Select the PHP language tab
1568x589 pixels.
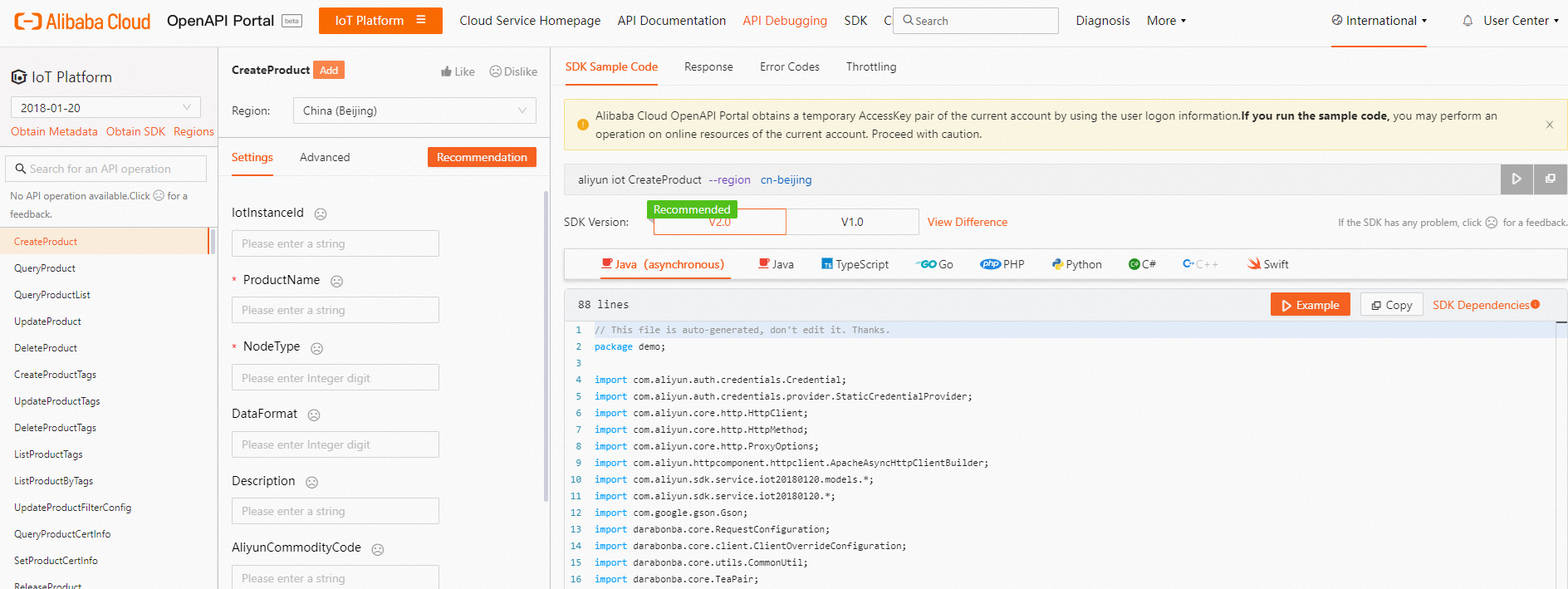point(1002,264)
